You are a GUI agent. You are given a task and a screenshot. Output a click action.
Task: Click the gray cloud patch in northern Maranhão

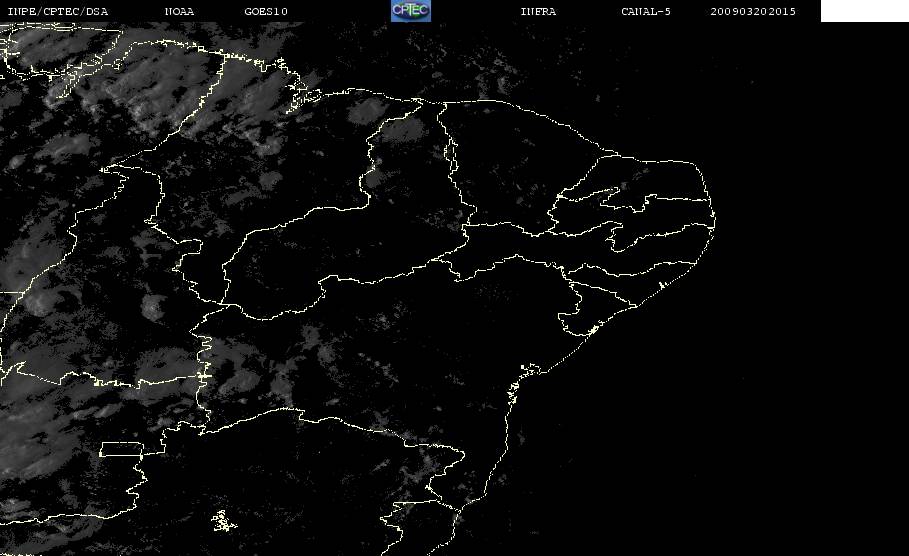point(370,110)
